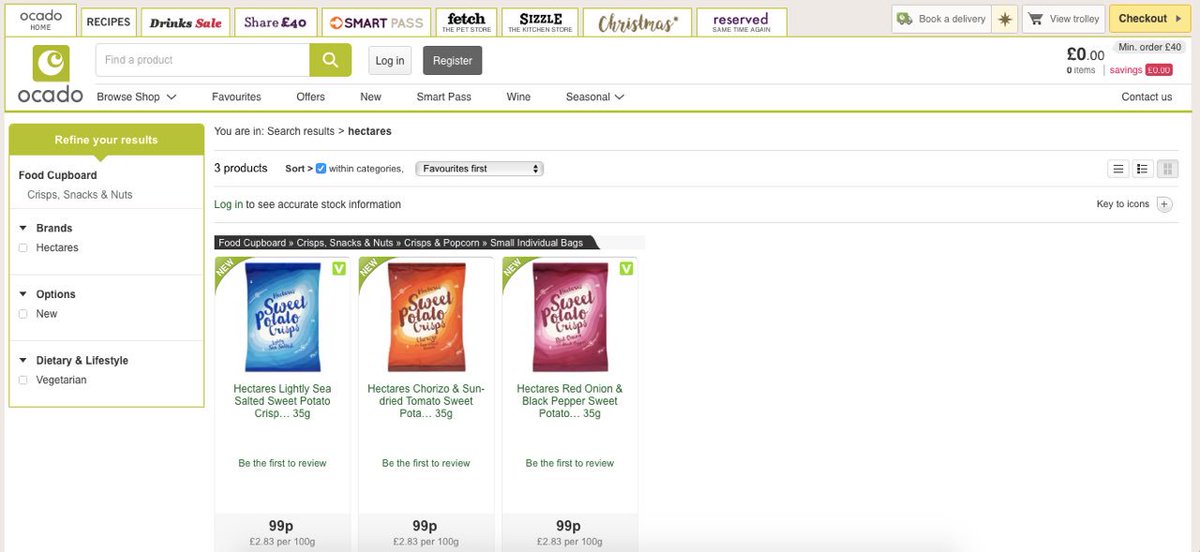Expand the Browse Shop menu
The image size is (1200, 552).
pyautogui.click(x=136, y=97)
